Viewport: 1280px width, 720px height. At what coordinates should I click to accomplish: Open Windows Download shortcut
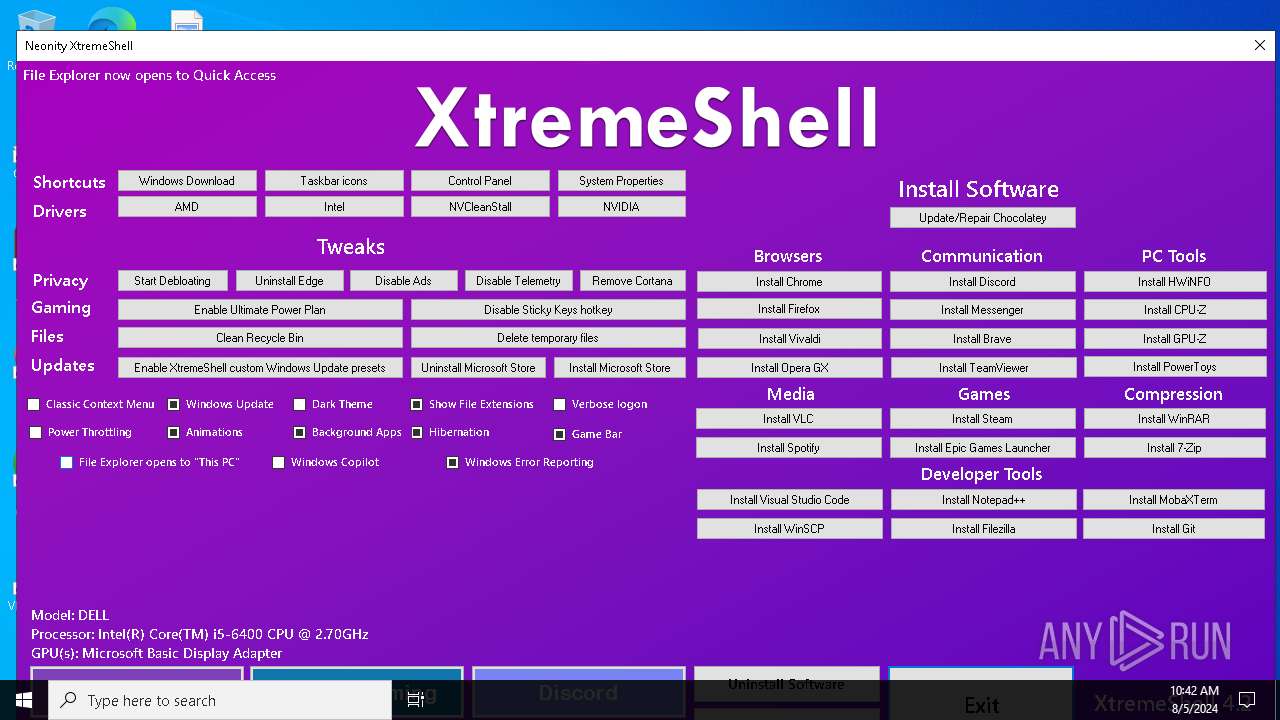187,181
